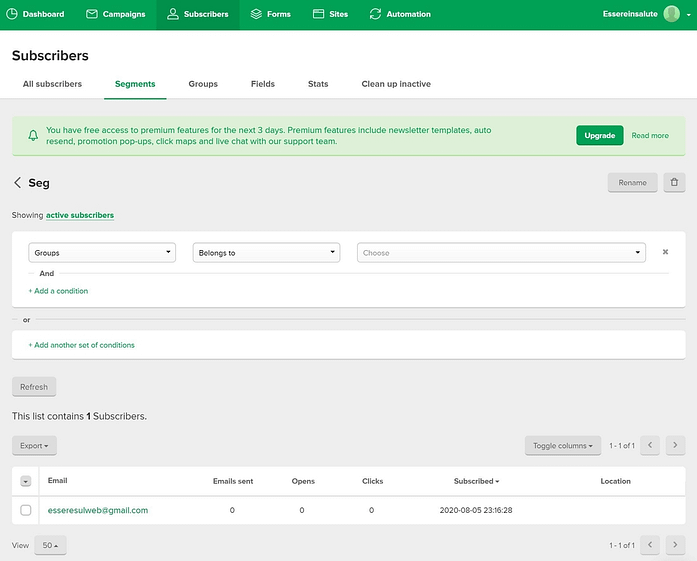Switch to the Groups tab
Screen dimensions: 697x561
point(203,84)
